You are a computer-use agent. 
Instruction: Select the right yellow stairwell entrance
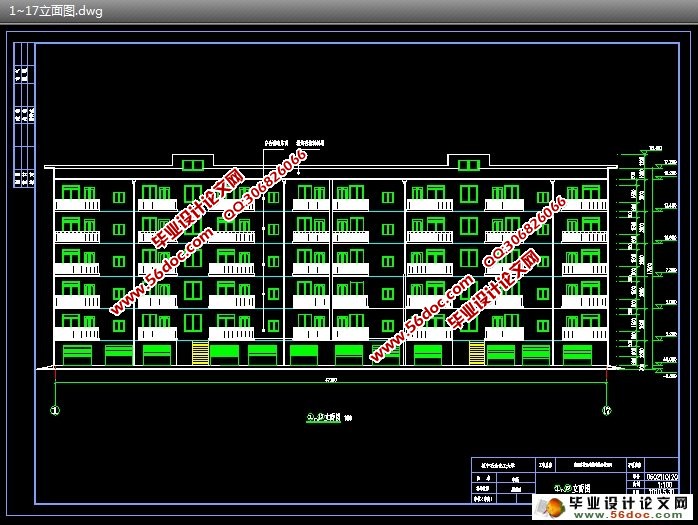(x=476, y=354)
